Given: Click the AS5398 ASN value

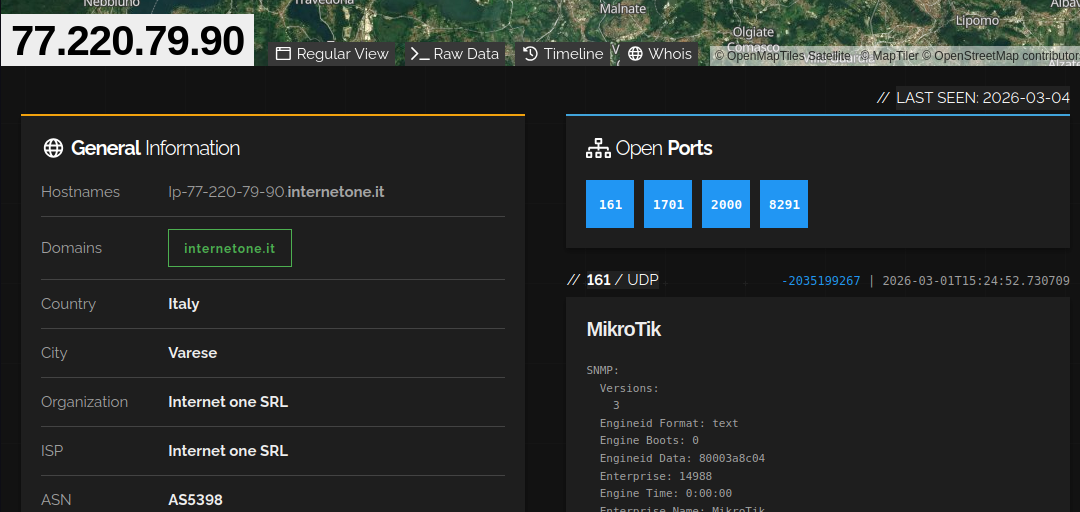Looking at the screenshot, I should (195, 499).
